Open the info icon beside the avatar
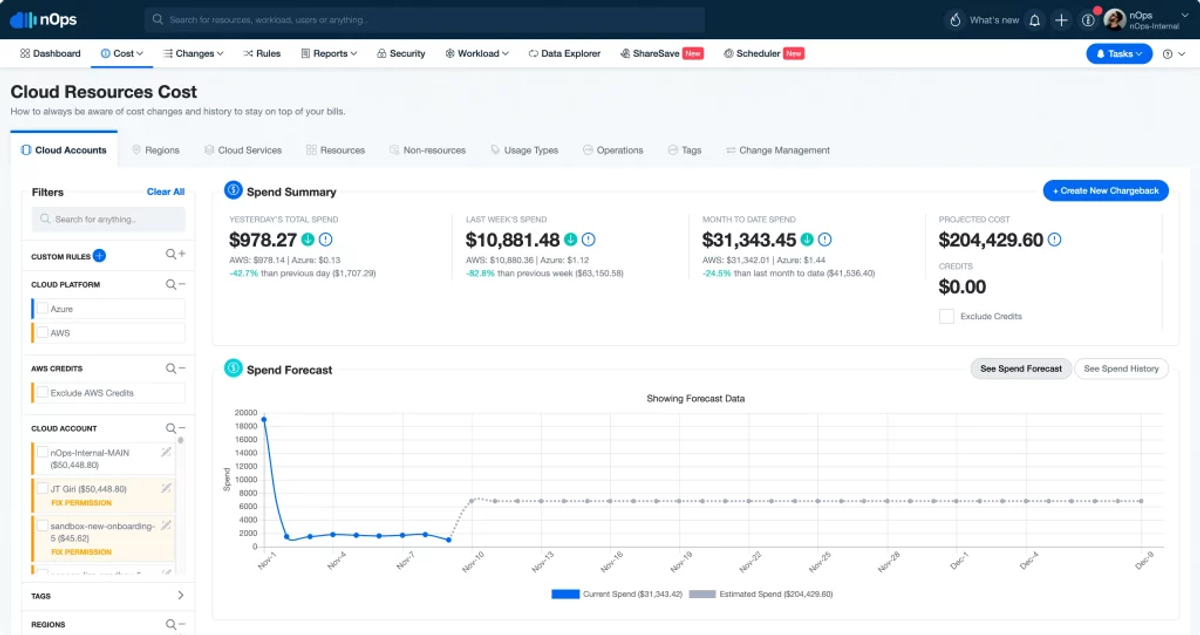The height and width of the screenshot is (635, 1200). click(1088, 20)
